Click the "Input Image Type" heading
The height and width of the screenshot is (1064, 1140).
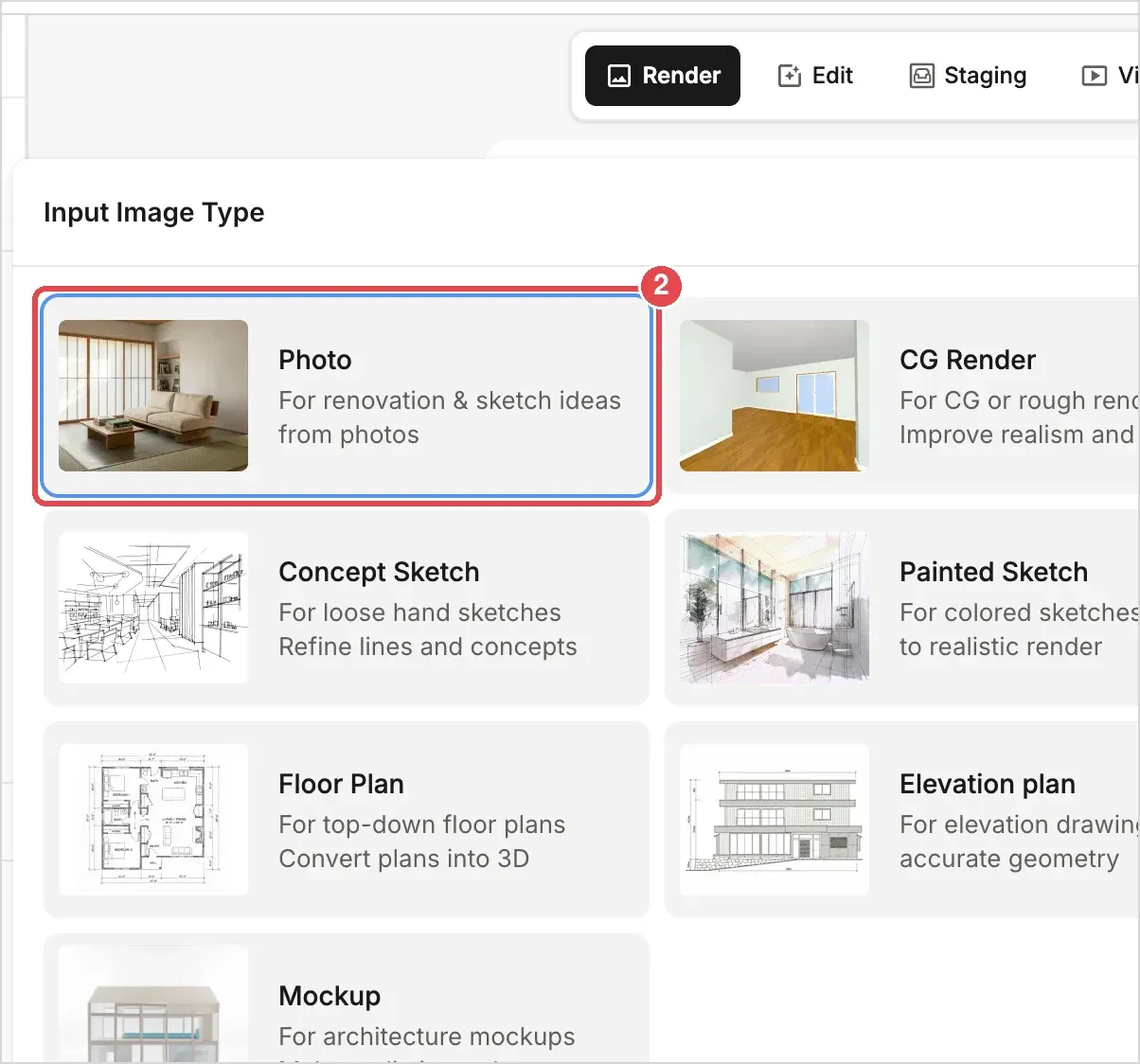click(x=154, y=213)
